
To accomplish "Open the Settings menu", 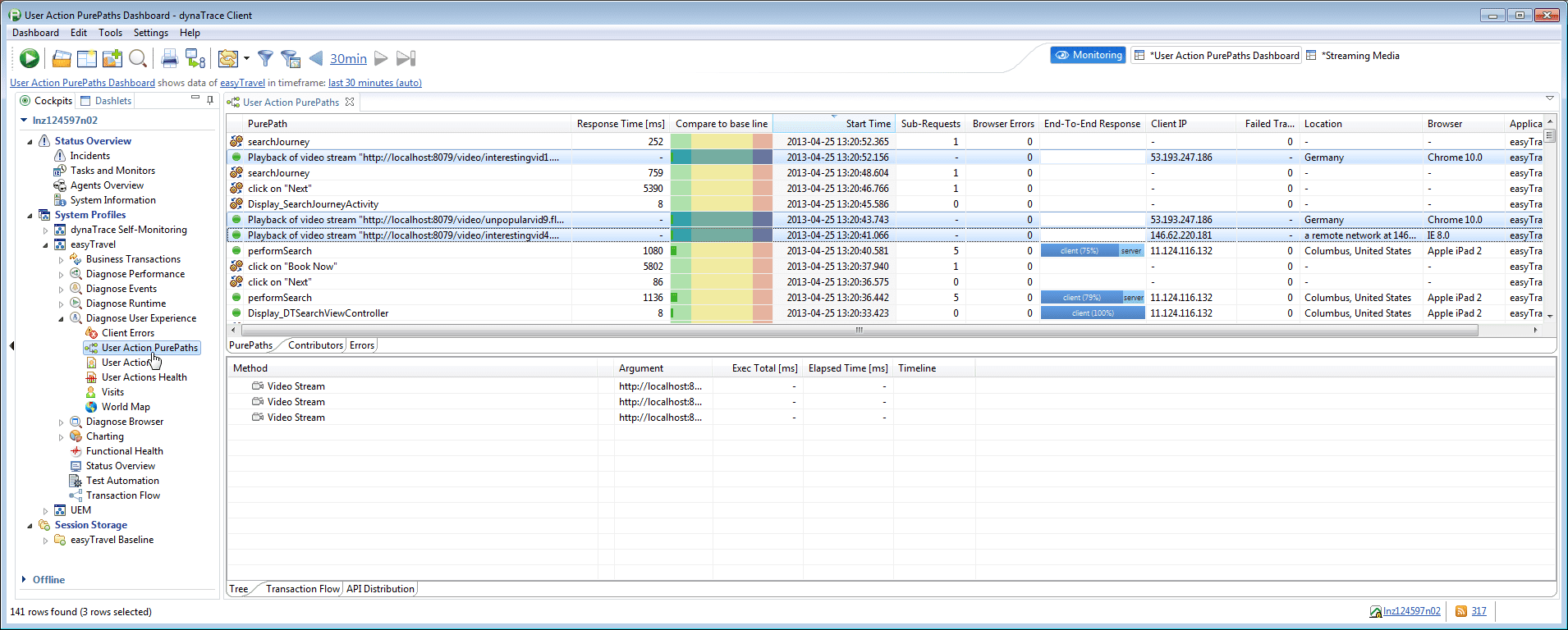I will 151,33.
